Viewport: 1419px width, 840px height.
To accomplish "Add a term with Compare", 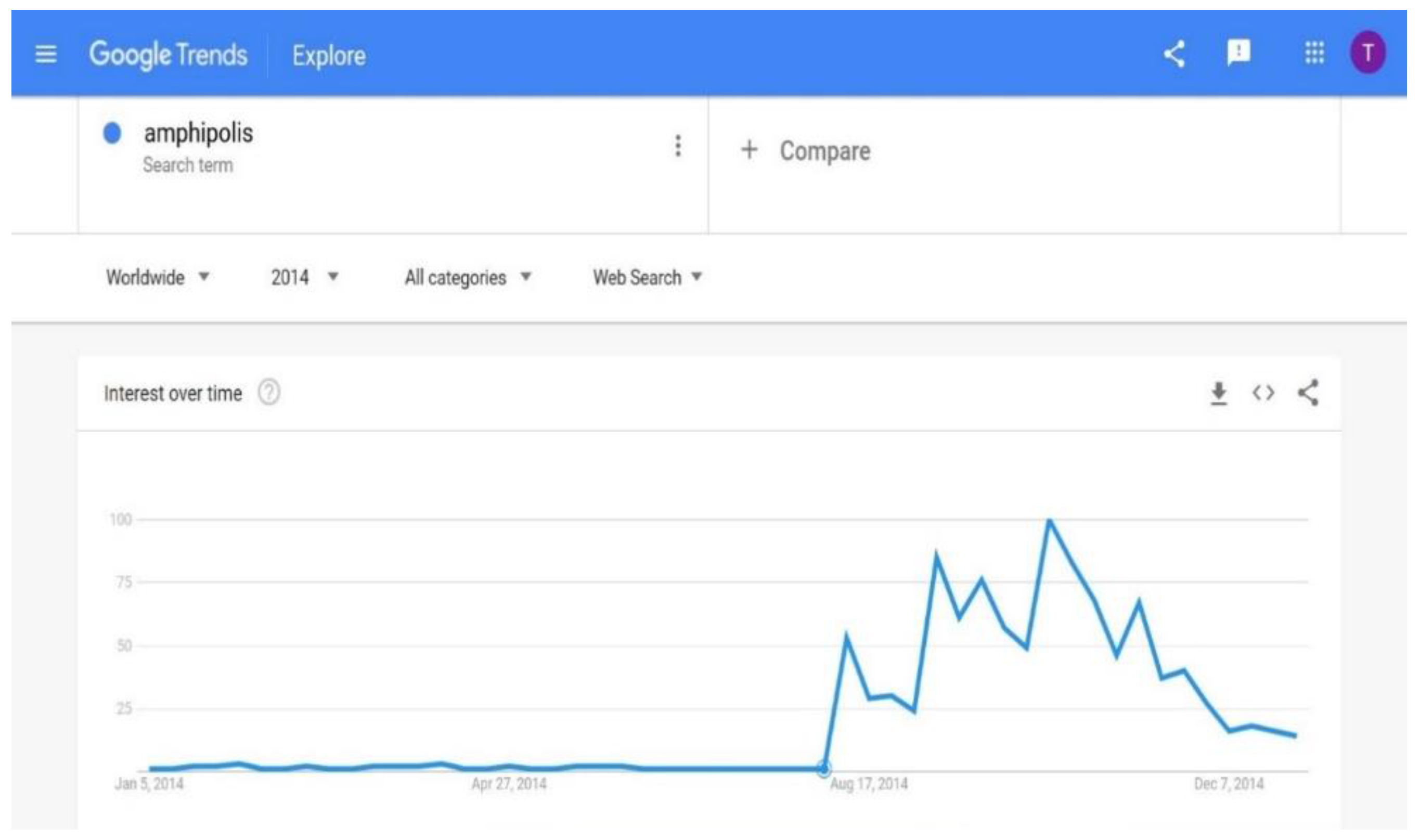I will pos(806,151).
